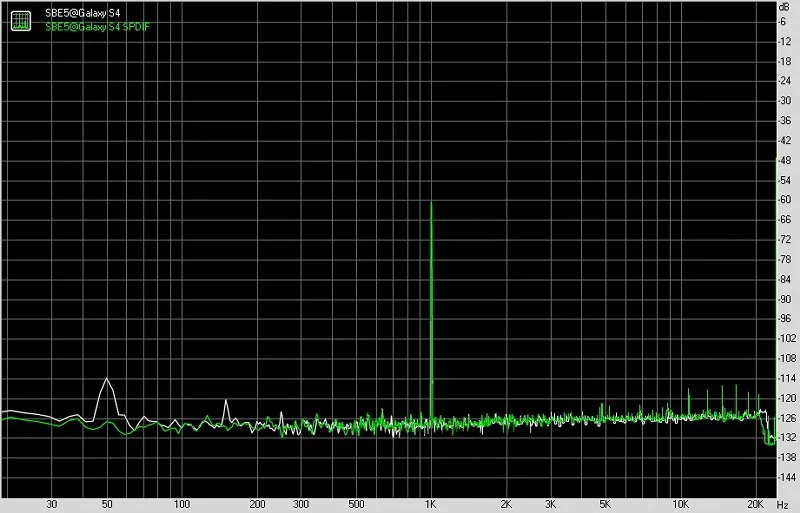The image size is (800, 513).
Task: Click the -96 dB scale label
Action: (785, 319)
